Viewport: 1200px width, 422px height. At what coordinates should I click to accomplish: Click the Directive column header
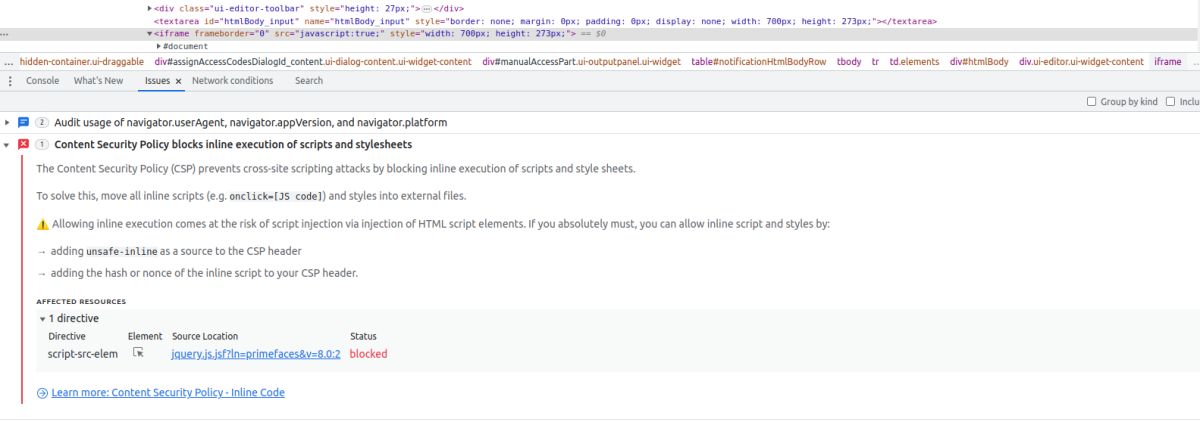point(67,336)
